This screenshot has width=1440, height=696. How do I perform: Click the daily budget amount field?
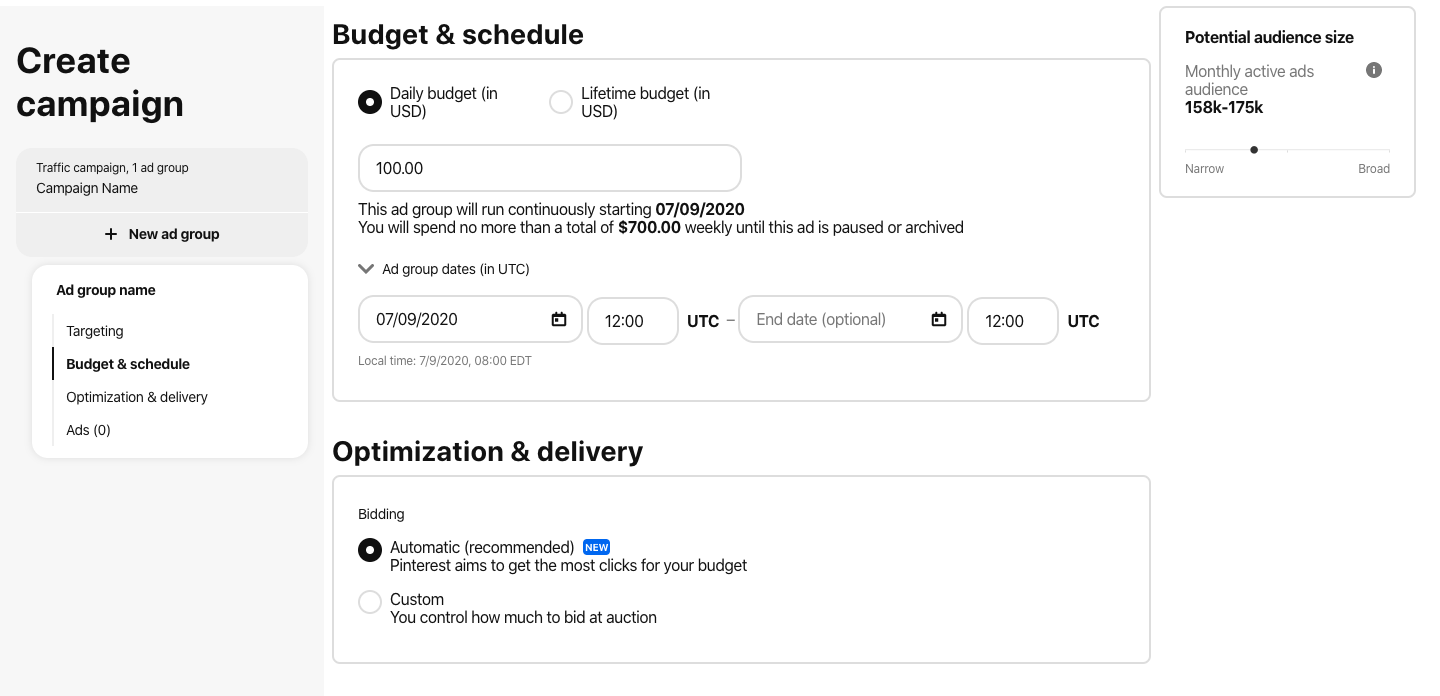[x=549, y=168]
